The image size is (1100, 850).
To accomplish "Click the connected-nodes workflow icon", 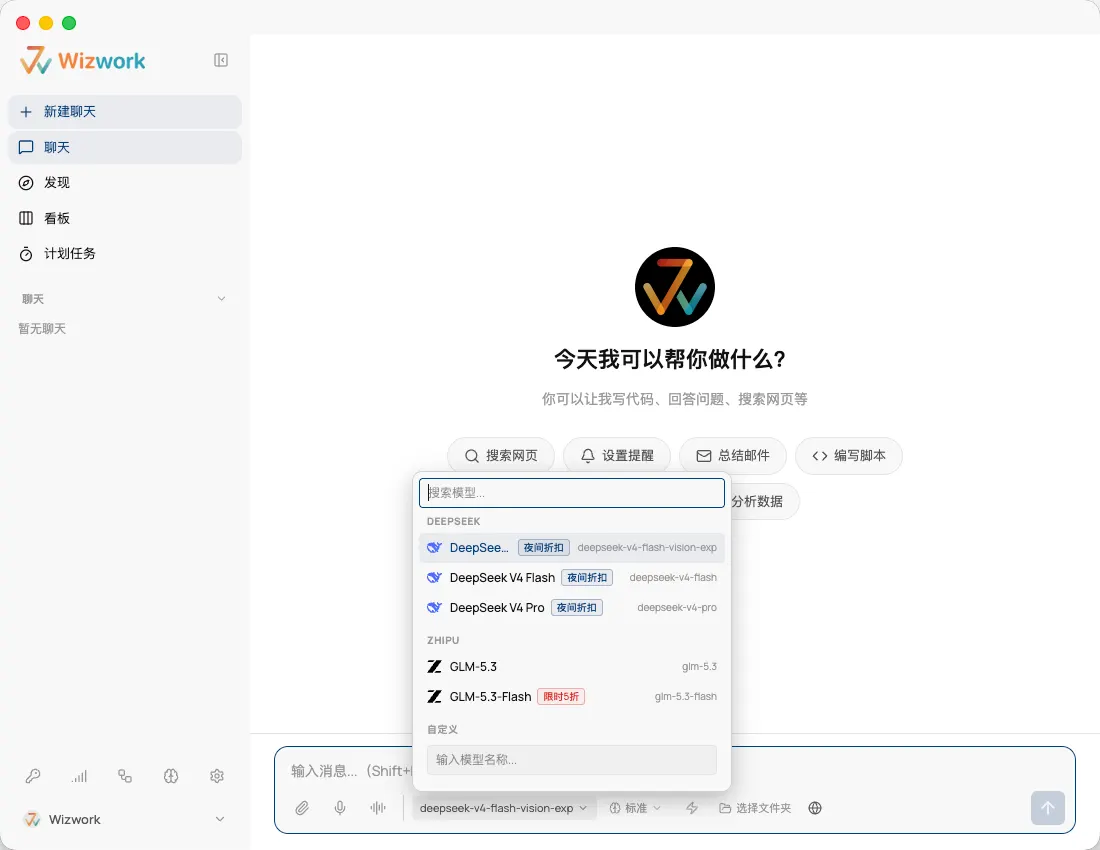I will [x=125, y=776].
